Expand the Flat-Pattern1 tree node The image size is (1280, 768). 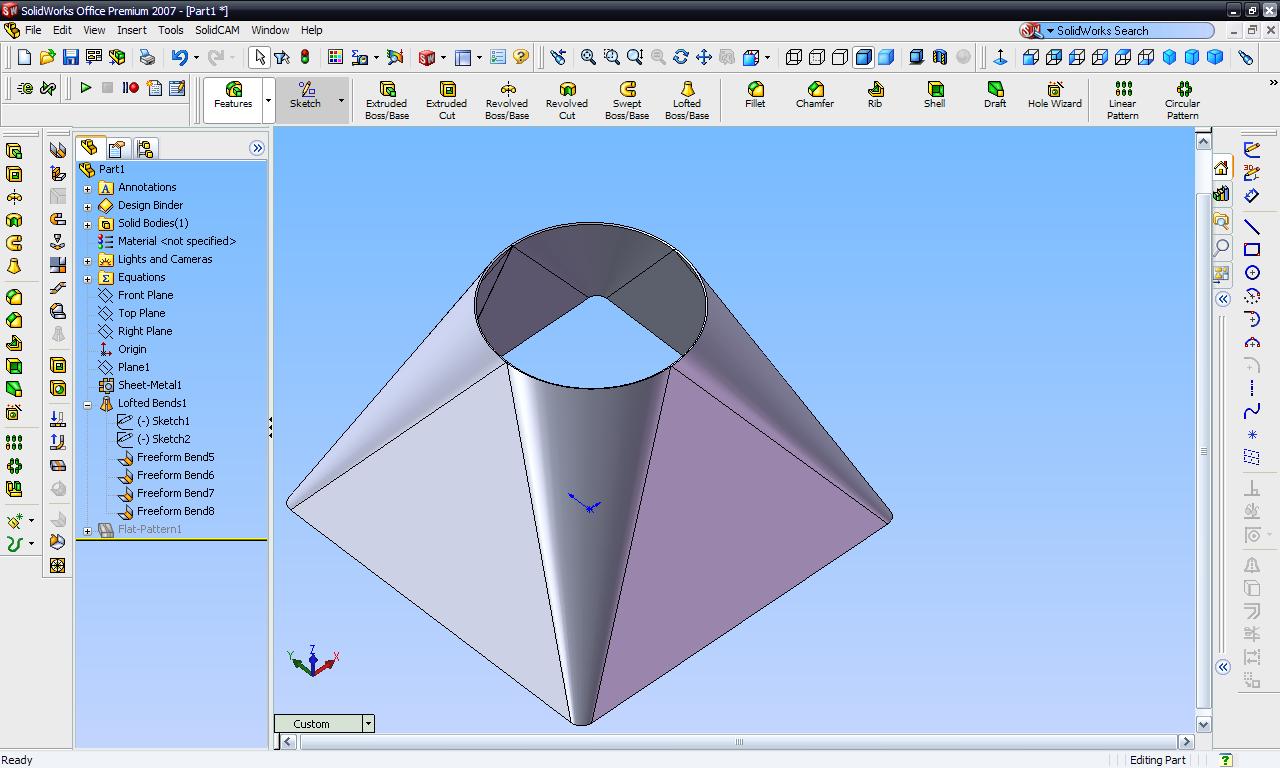click(x=88, y=530)
